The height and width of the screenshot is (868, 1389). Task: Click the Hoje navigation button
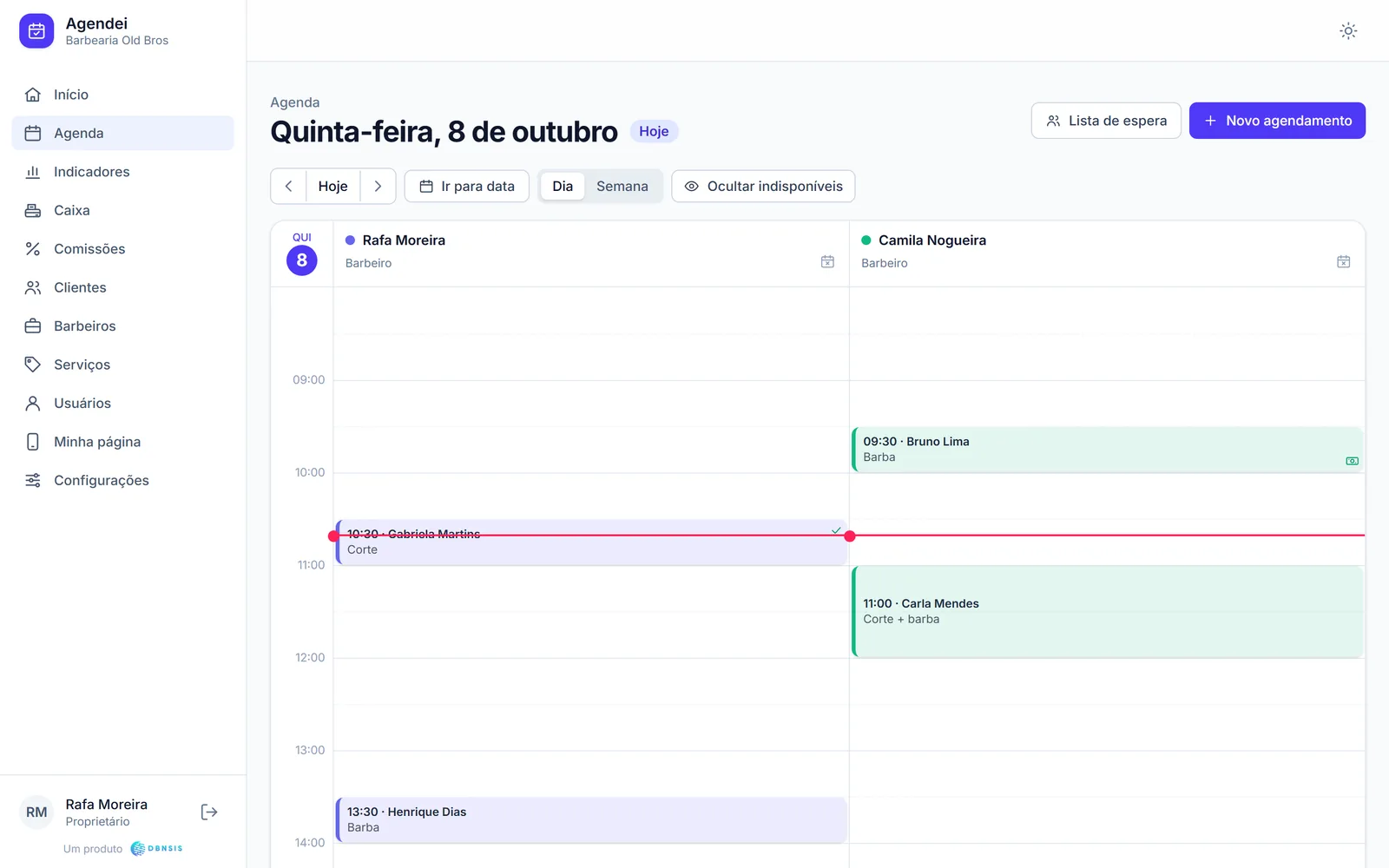pos(332,187)
